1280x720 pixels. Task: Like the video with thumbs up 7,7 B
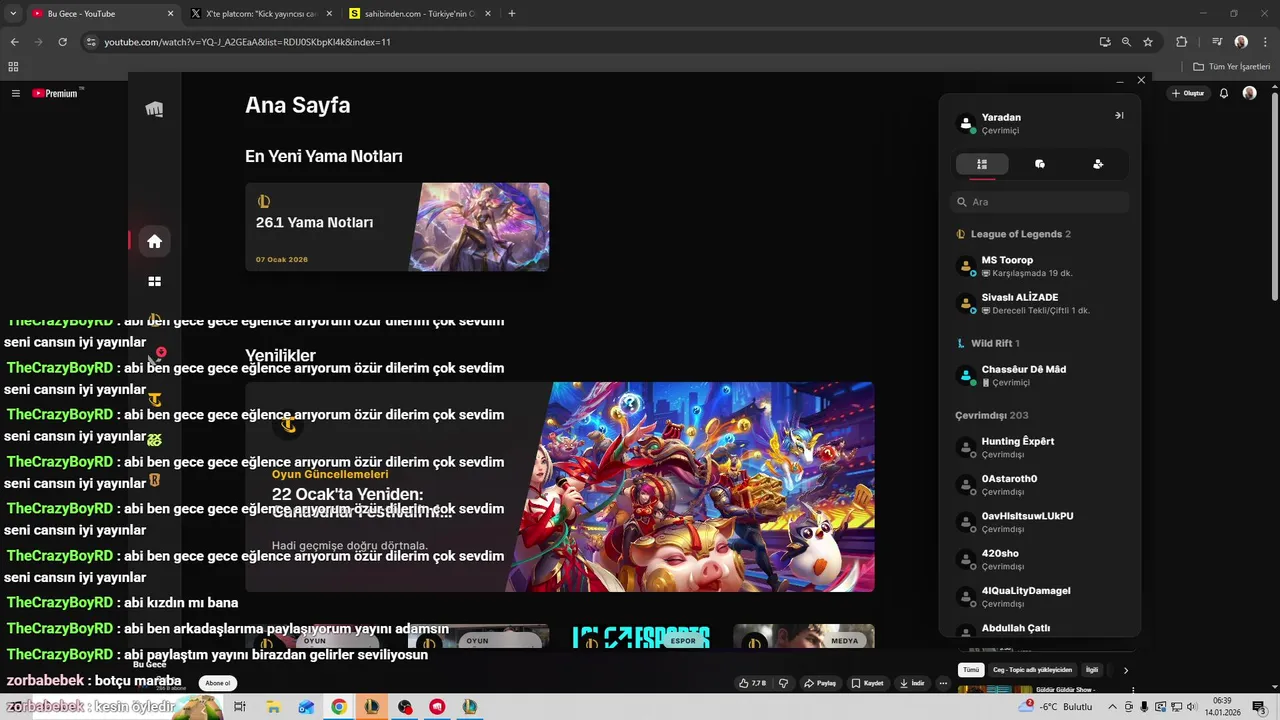(x=752, y=683)
